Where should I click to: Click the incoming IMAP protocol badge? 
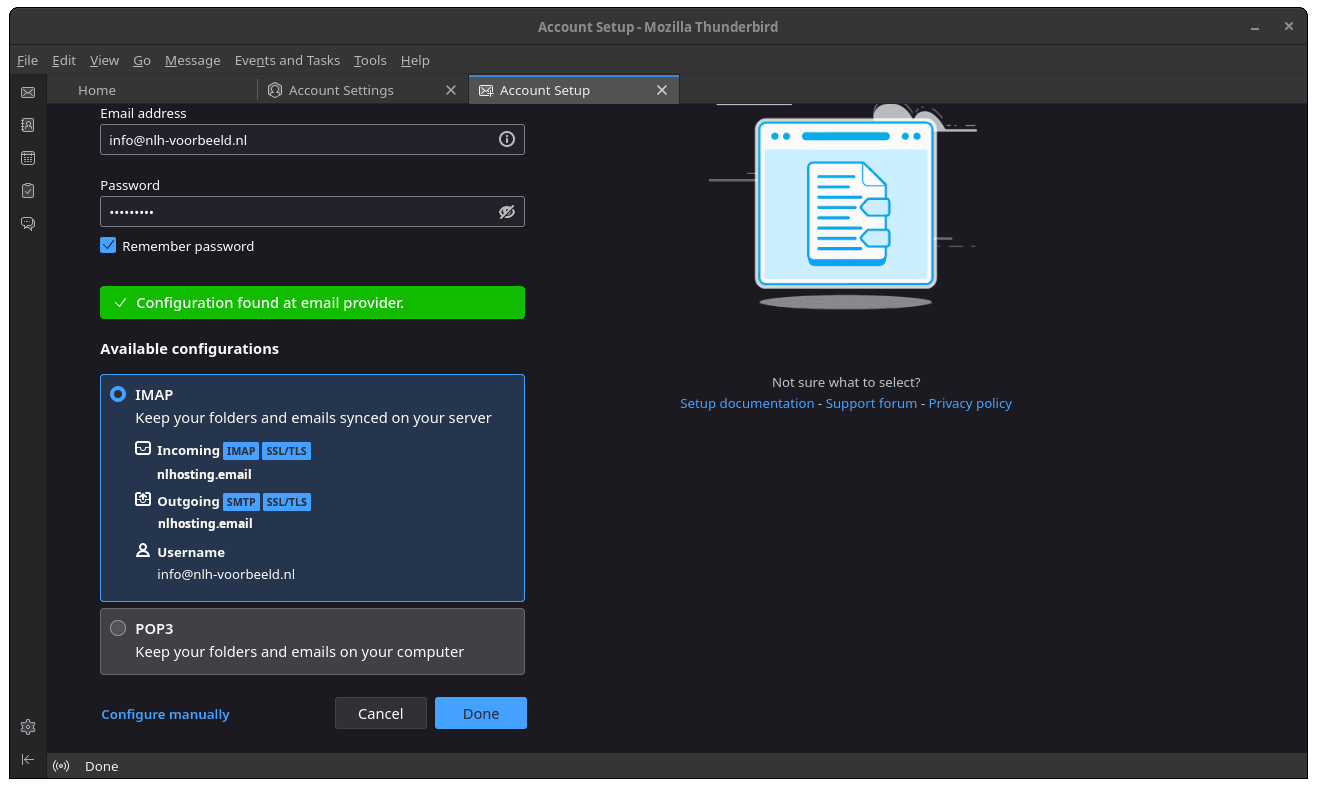241,451
